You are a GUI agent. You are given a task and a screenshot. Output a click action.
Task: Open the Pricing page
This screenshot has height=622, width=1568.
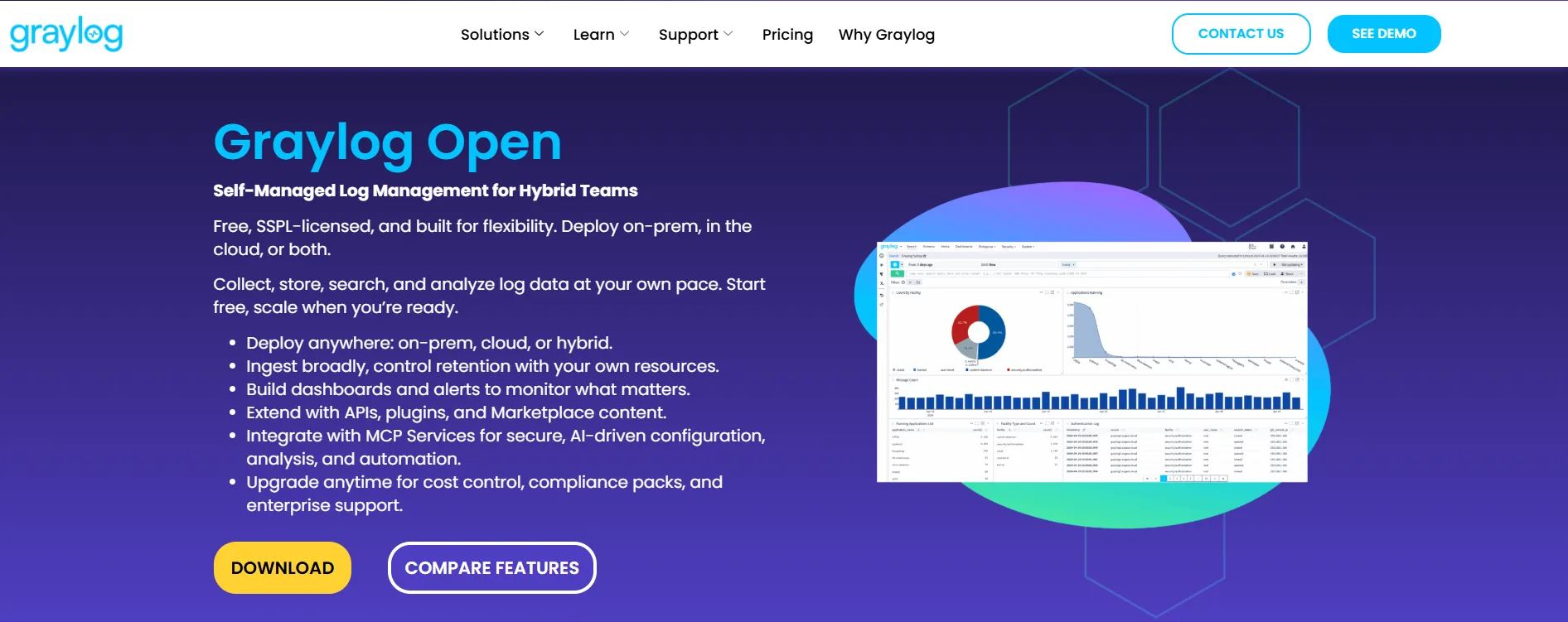click(787, 35)
